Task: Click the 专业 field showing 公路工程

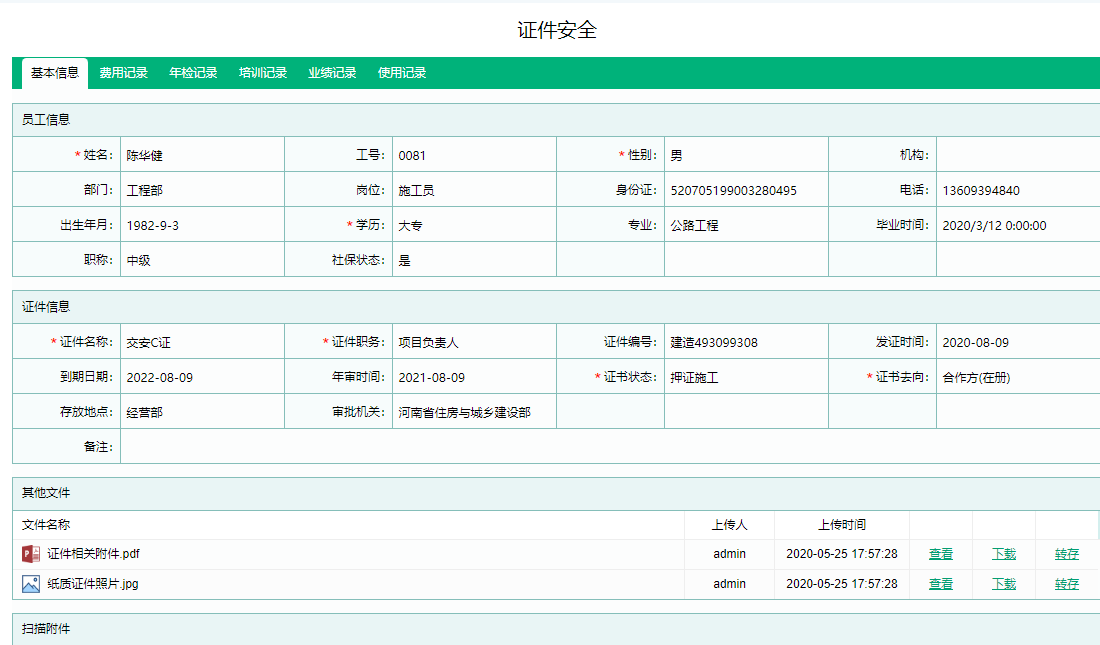Action: (x=746, y=225)
